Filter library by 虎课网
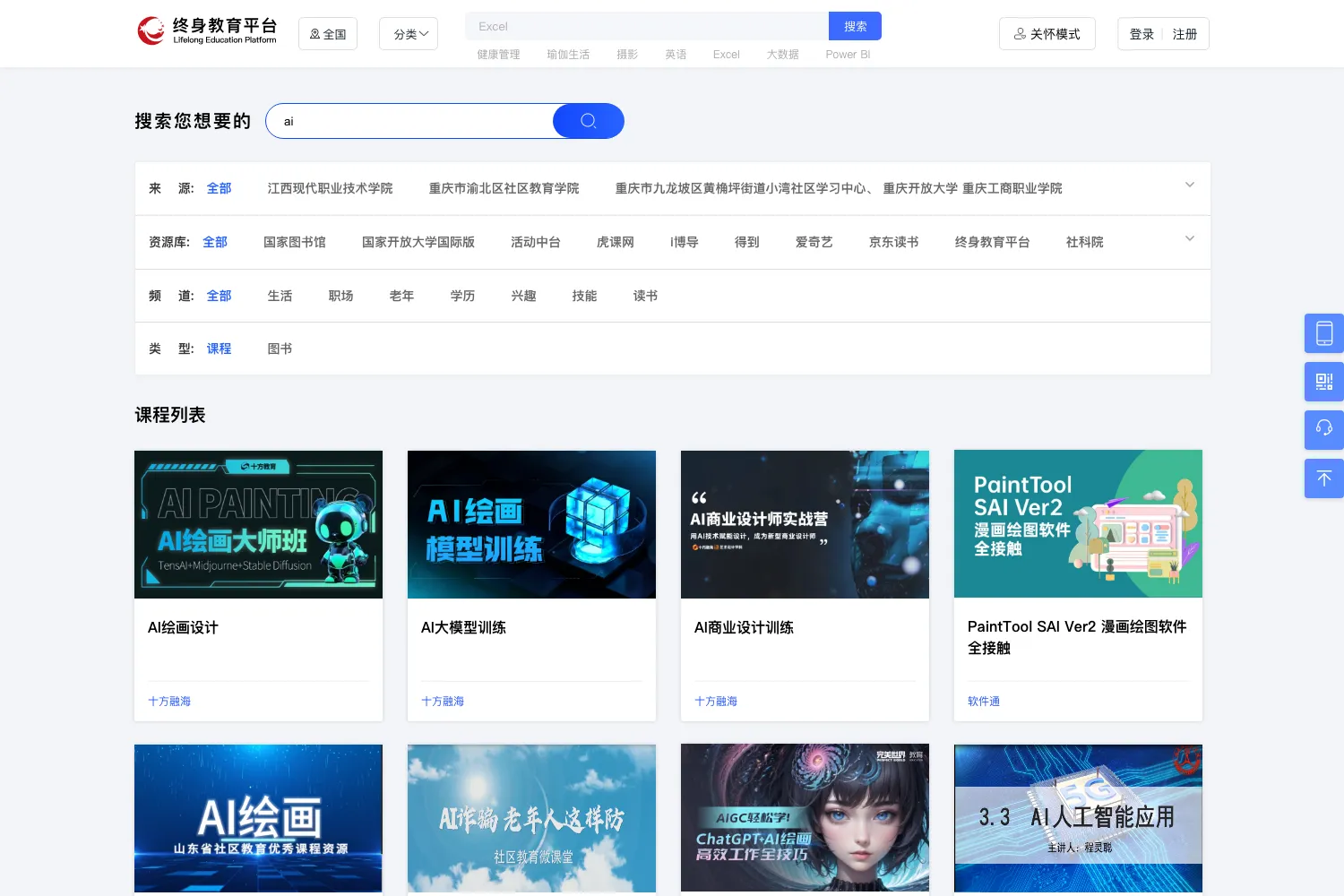The image size is (1344, 896). point(616,242)
